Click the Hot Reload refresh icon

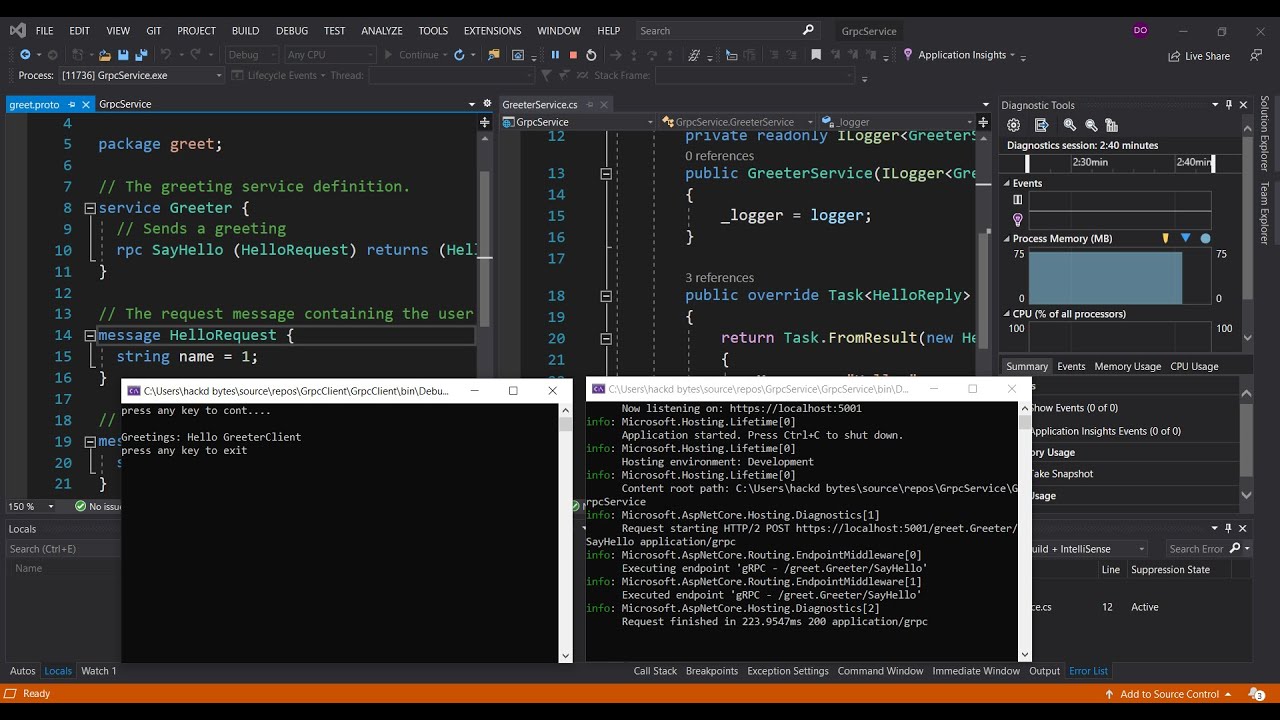coord(460,55)
